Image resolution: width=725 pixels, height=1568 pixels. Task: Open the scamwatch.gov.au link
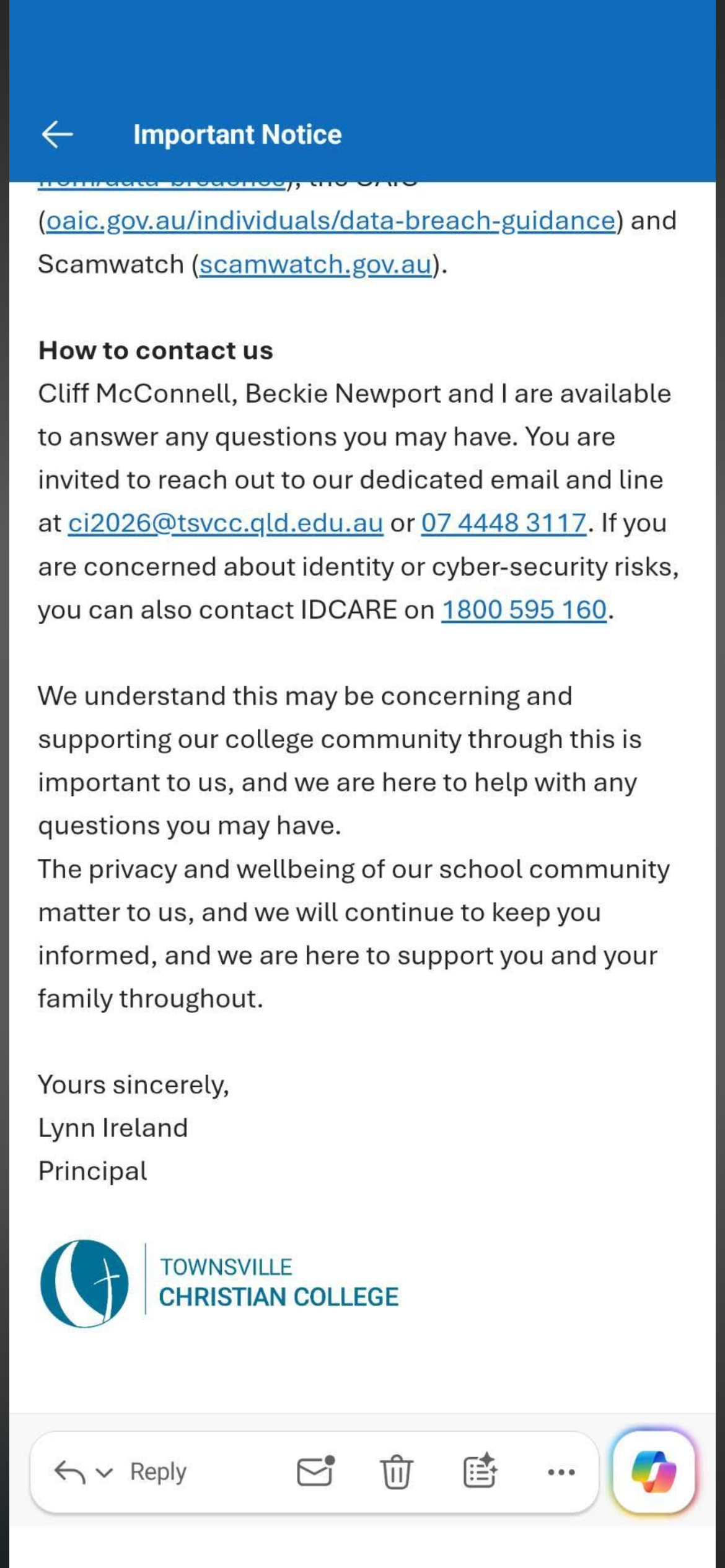point(315,264)
